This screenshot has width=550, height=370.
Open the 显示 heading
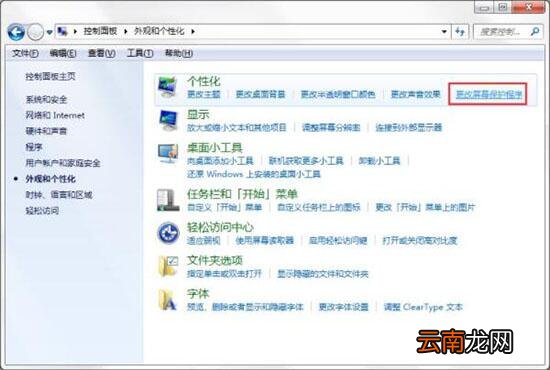click(198, 115)
